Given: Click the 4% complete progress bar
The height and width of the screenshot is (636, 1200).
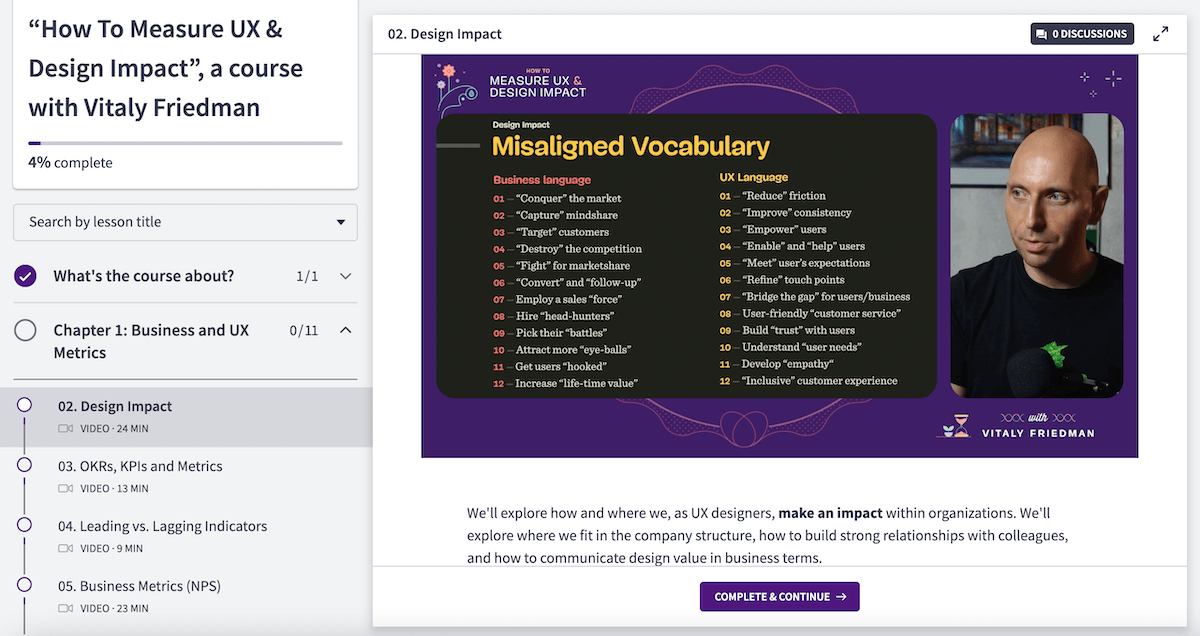Looking at the screenshot, I should point(185,141).
